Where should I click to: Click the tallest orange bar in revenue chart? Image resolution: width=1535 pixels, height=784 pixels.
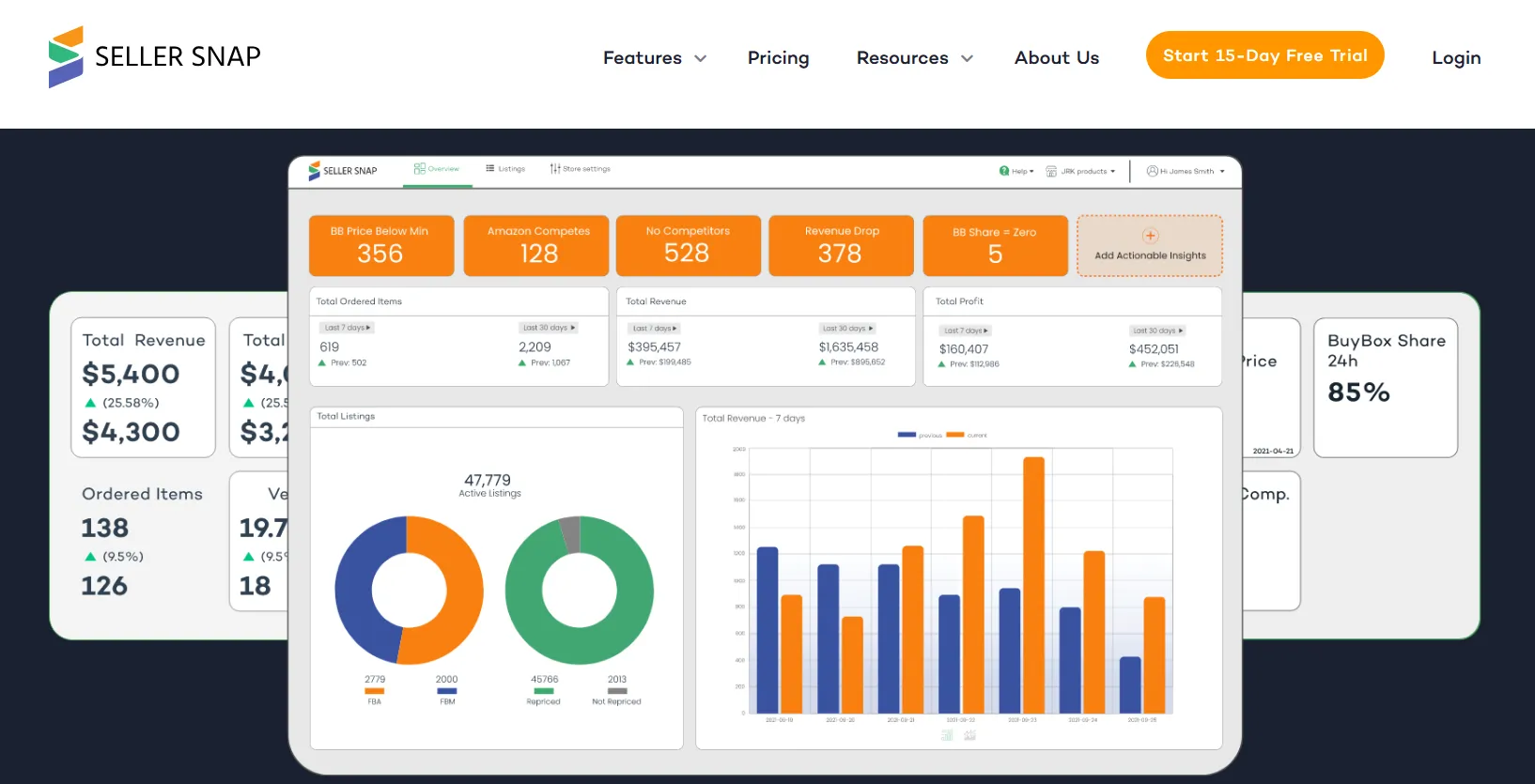click(x=1033, y=585)
